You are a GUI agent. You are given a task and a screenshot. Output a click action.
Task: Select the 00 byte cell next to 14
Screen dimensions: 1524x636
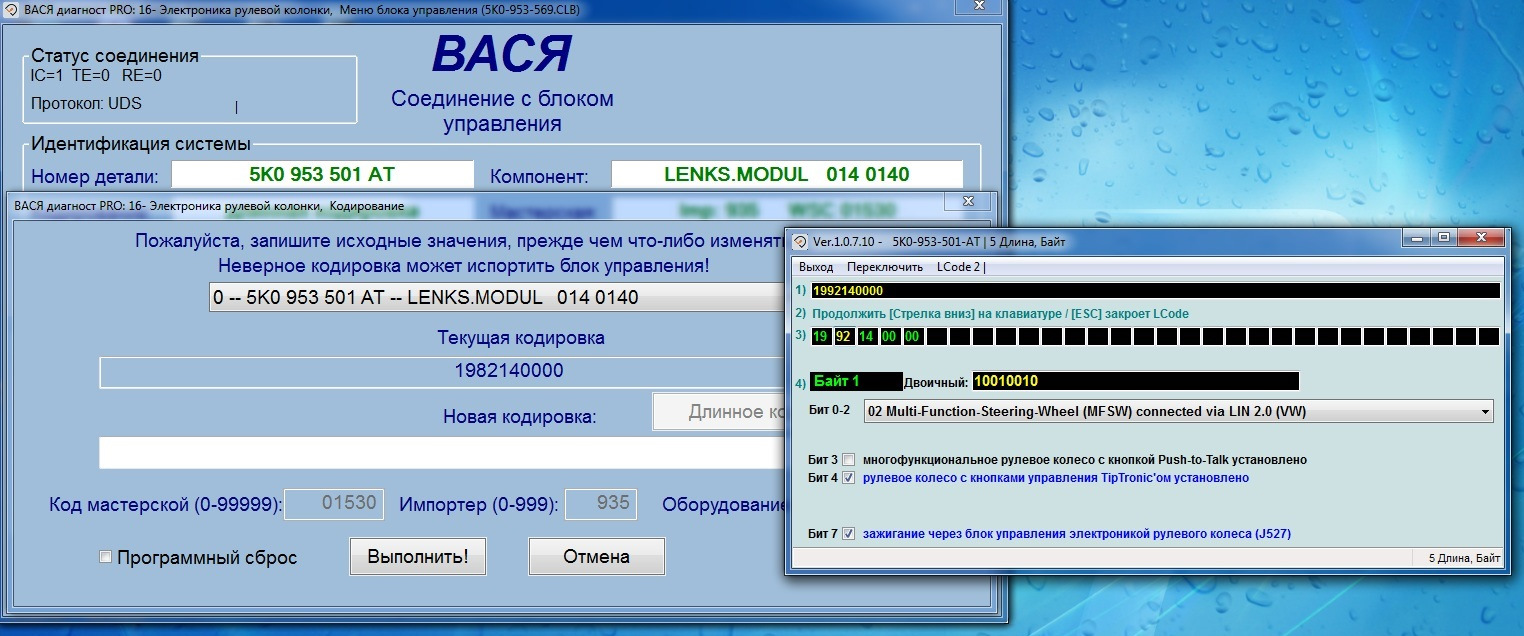pyautogui.click(x=890, y=336)
